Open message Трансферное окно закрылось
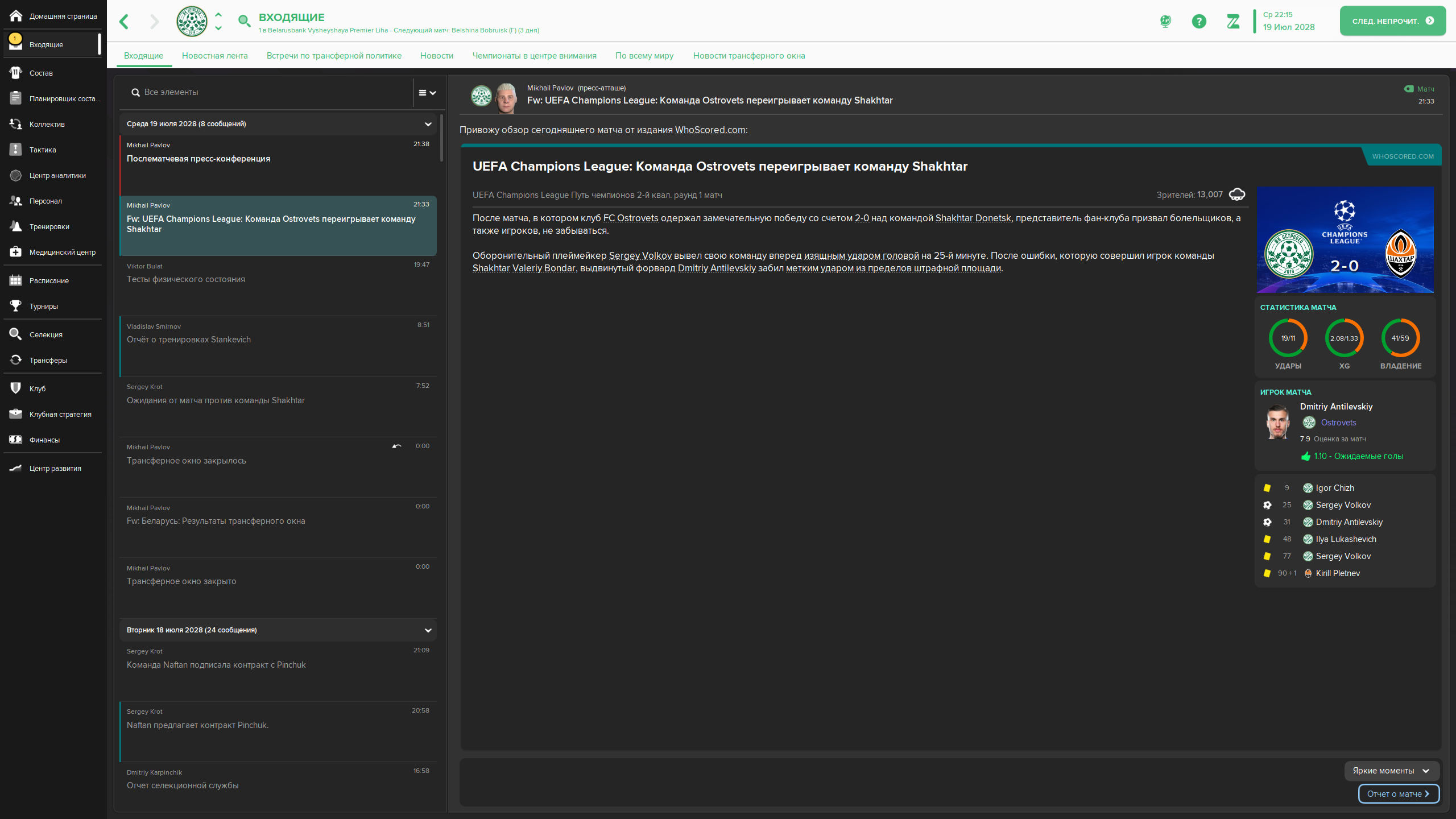1456x819 pixels. 278,467
